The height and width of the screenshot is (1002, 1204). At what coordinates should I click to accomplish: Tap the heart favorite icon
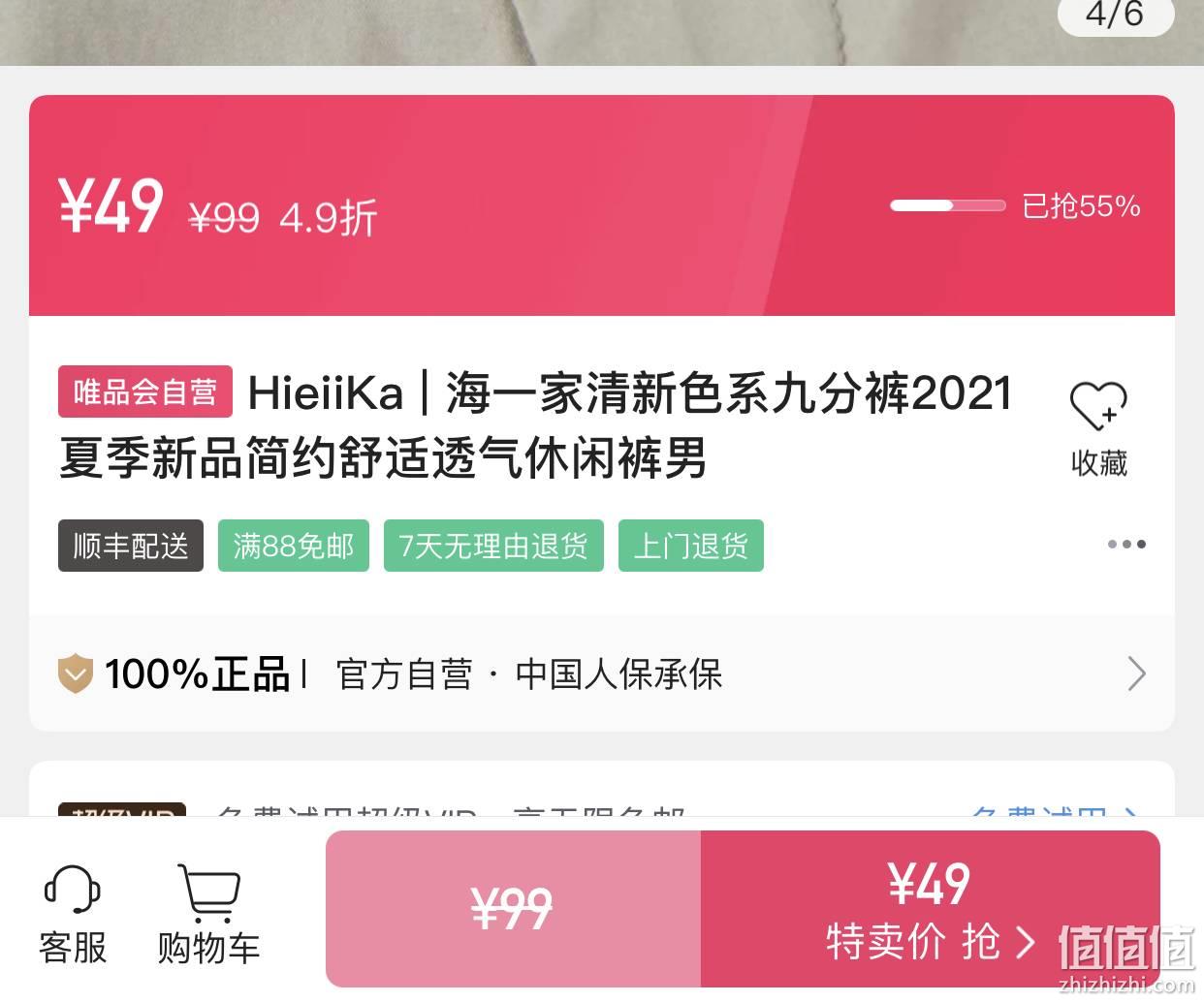(1098, 405)
